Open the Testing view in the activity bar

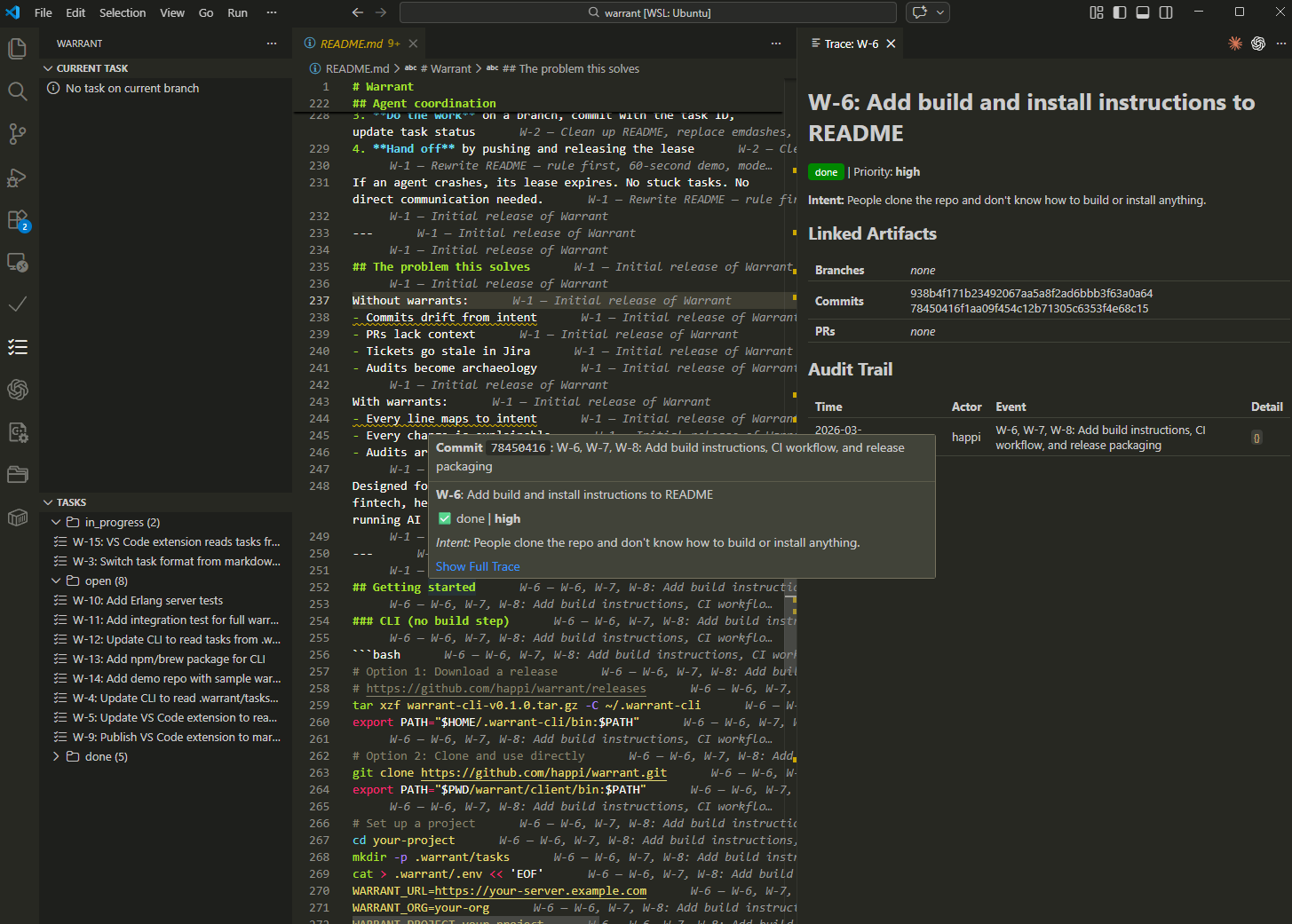18,304
